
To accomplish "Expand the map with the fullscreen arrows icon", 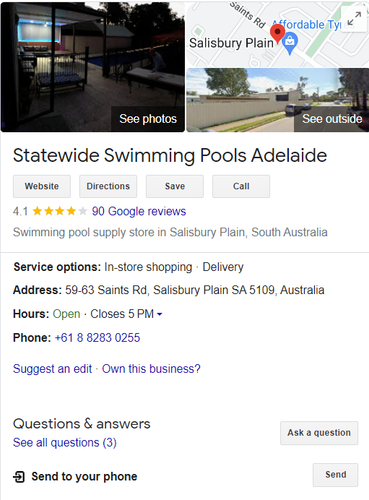I will click(354, 19).
